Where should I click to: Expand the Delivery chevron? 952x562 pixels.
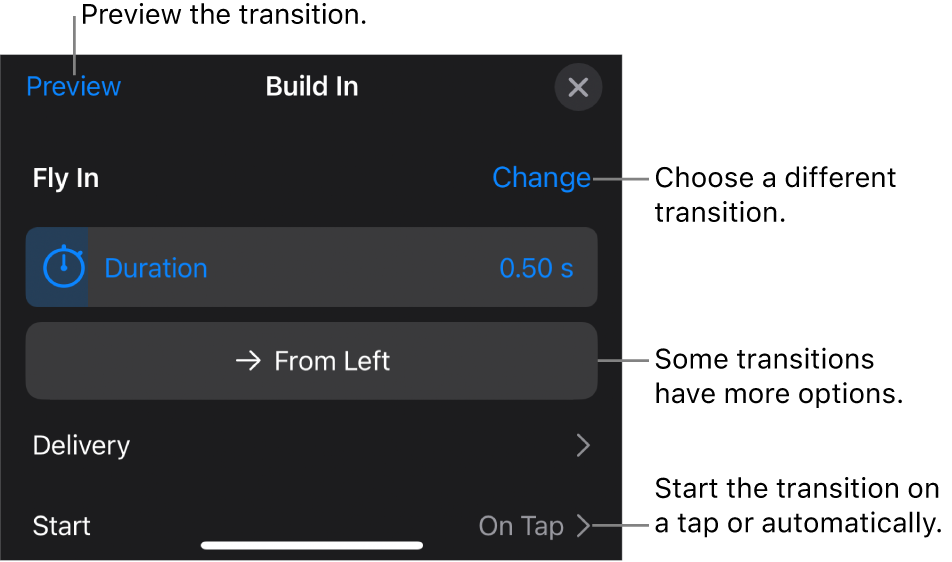[x=583, y=445]
